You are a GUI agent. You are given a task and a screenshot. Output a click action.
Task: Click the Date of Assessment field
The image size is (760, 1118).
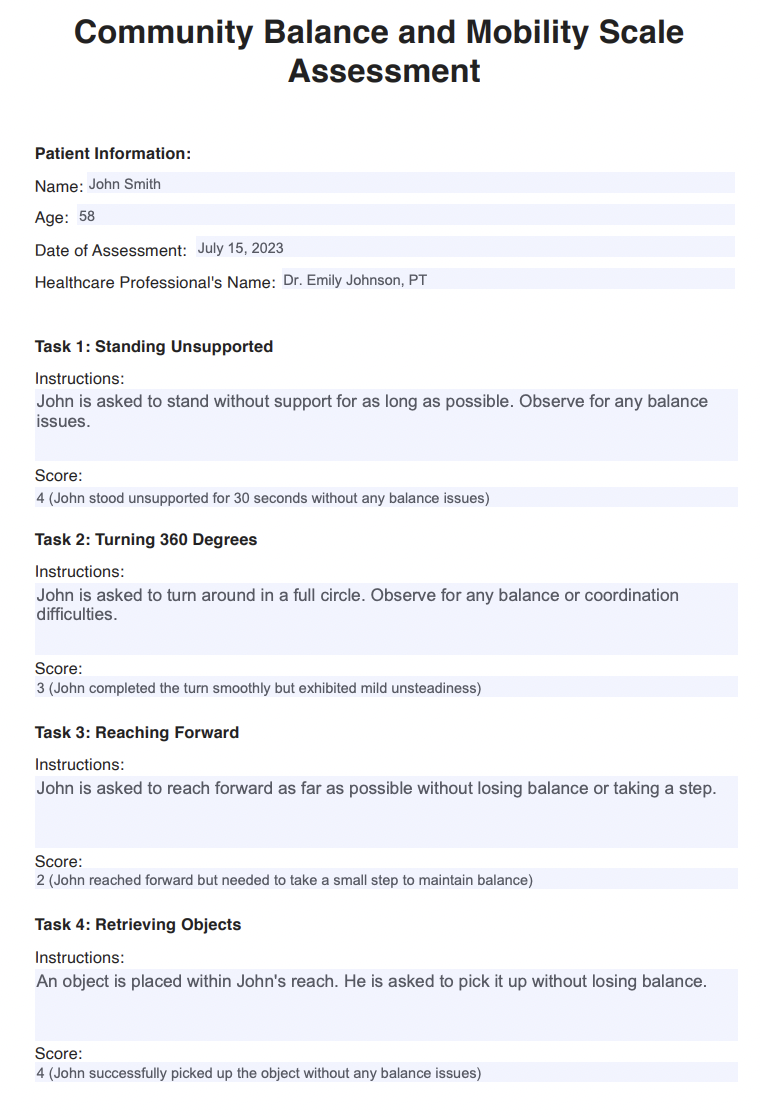click(465, 248)
